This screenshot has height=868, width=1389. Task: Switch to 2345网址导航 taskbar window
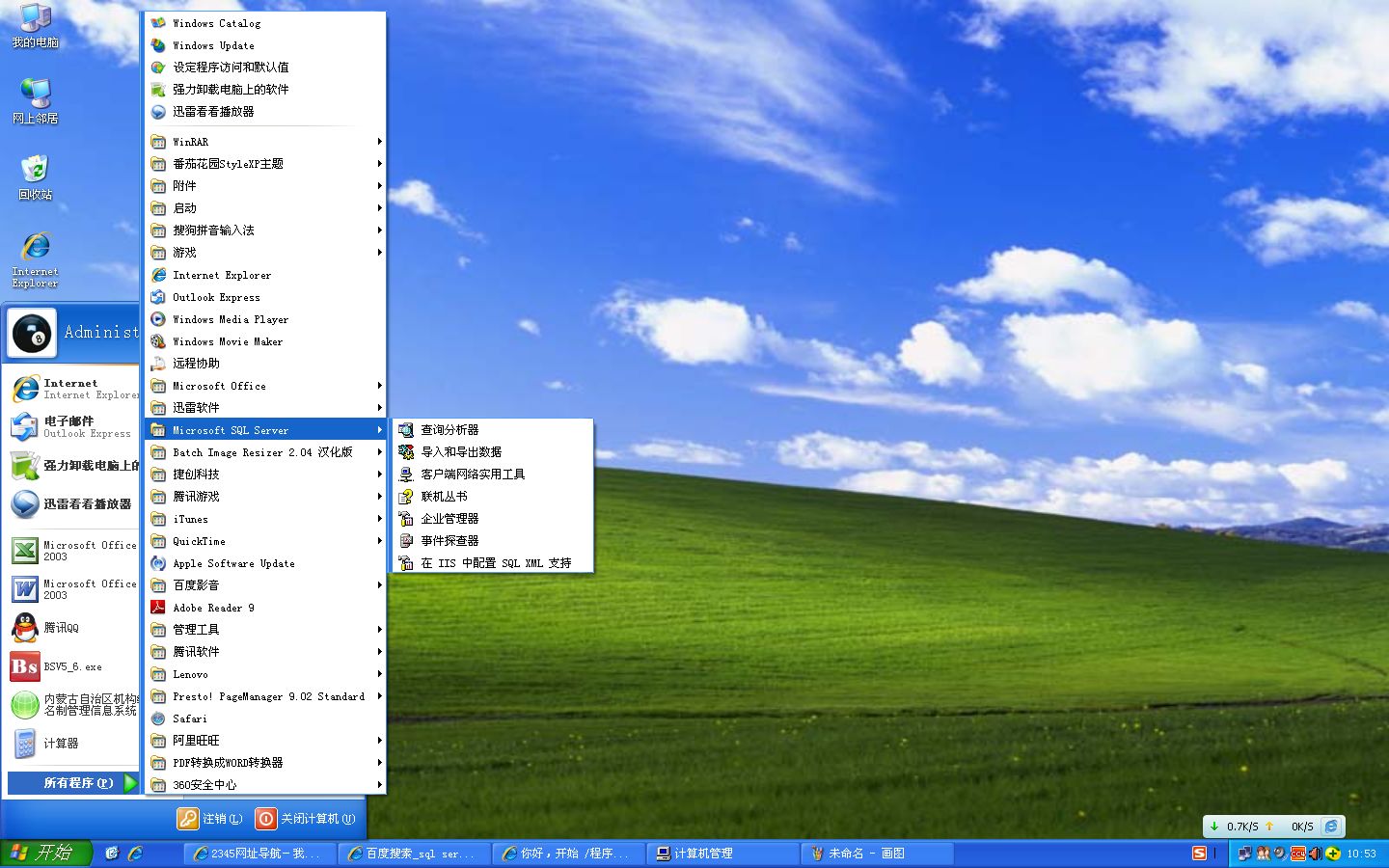259,854
